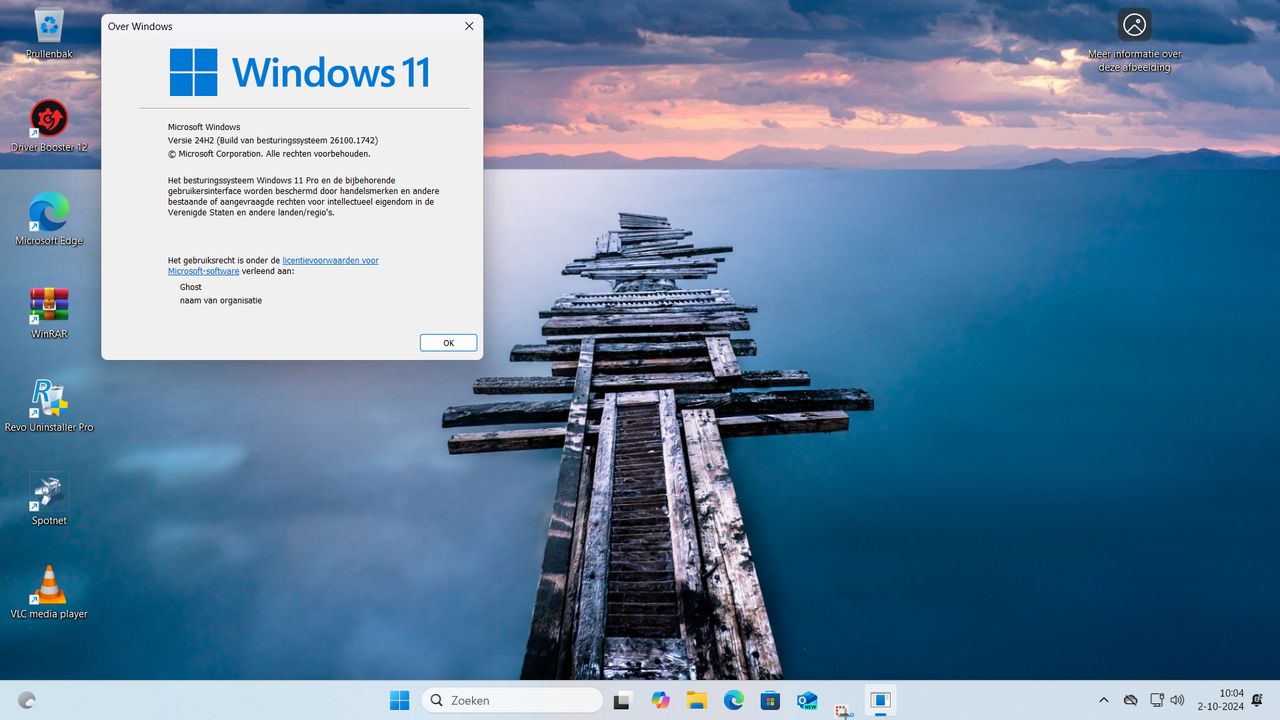Expand hidden system tray icons chevron
Screen dimensions: 1280x720
click(x=1104, y=700)
